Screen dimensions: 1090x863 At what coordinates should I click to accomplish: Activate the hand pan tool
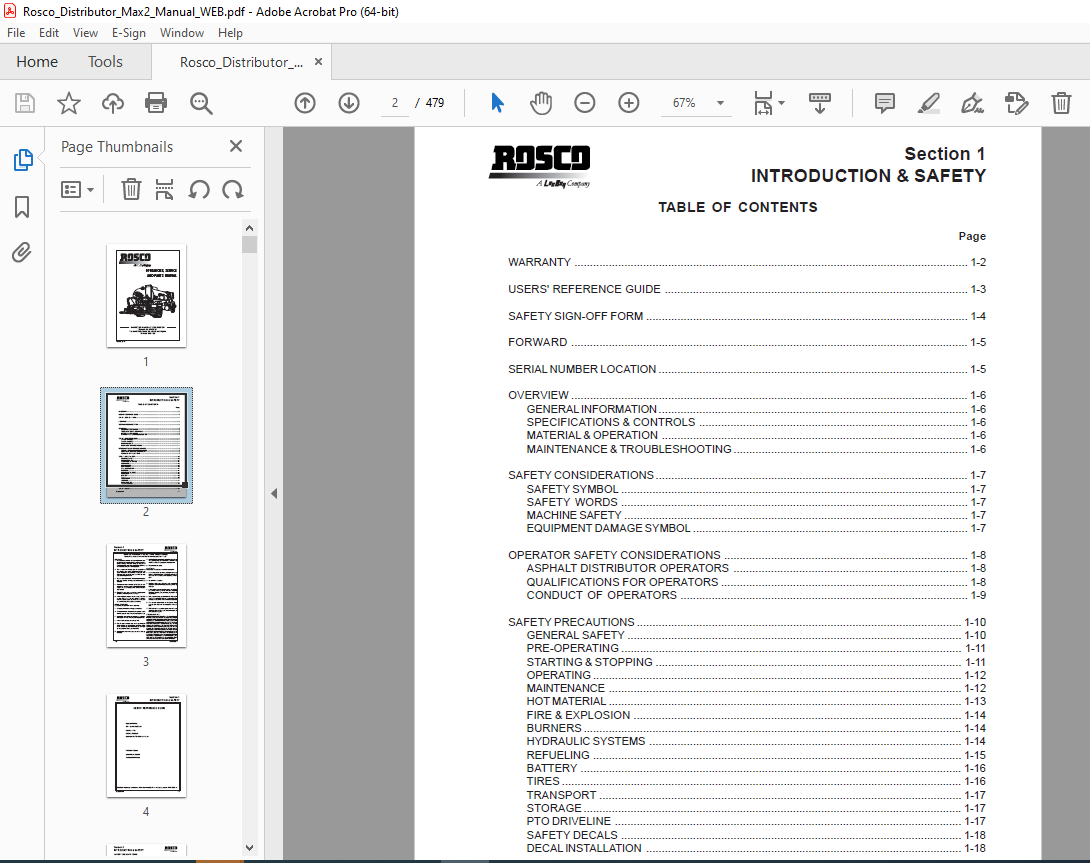pos(541,103)
